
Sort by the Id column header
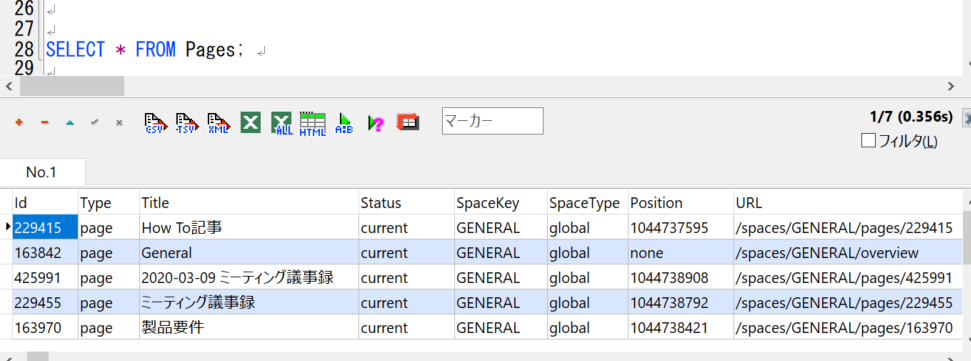pos(45,202)
